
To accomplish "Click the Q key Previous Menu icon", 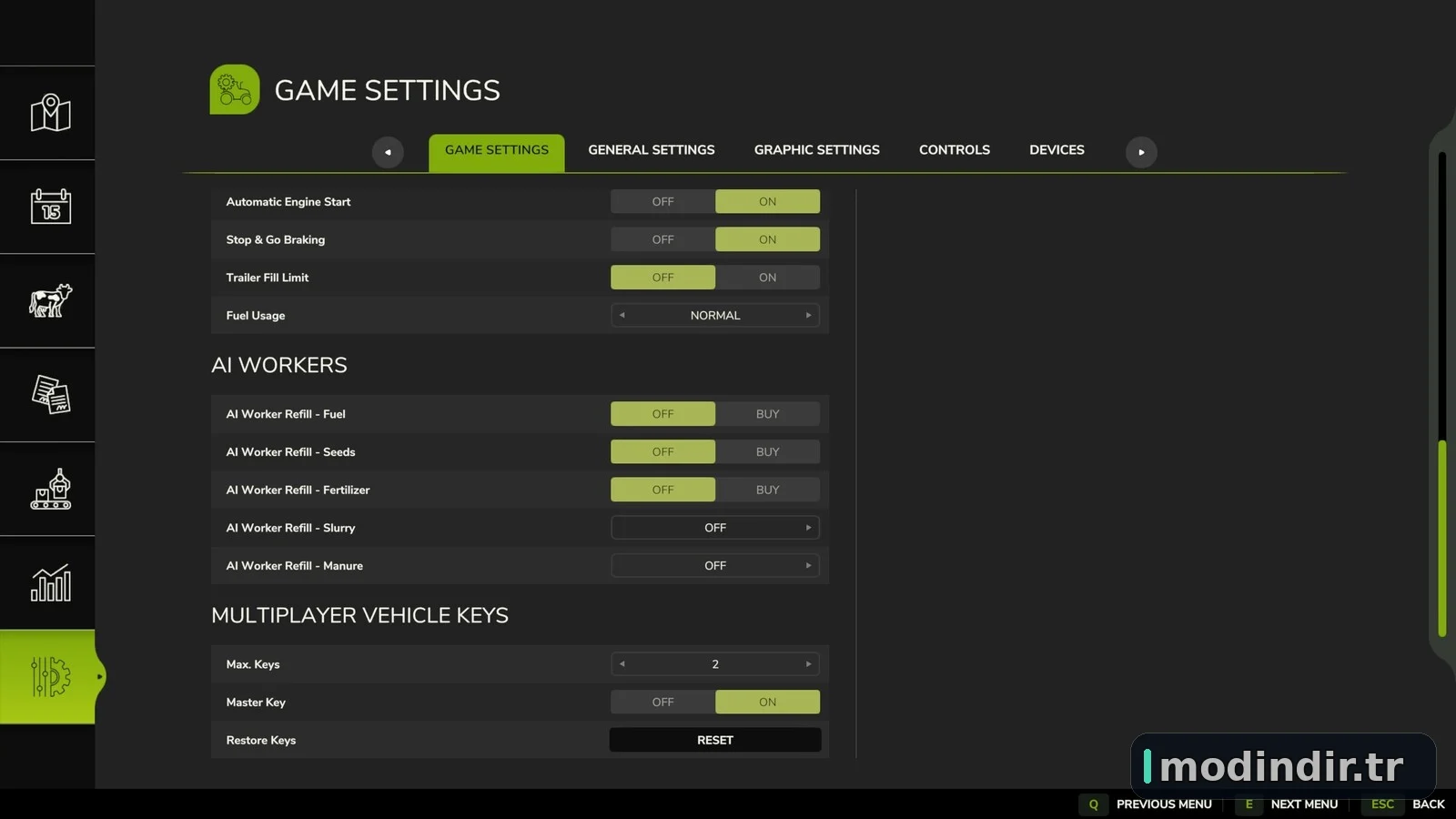I will [1093, 804].
